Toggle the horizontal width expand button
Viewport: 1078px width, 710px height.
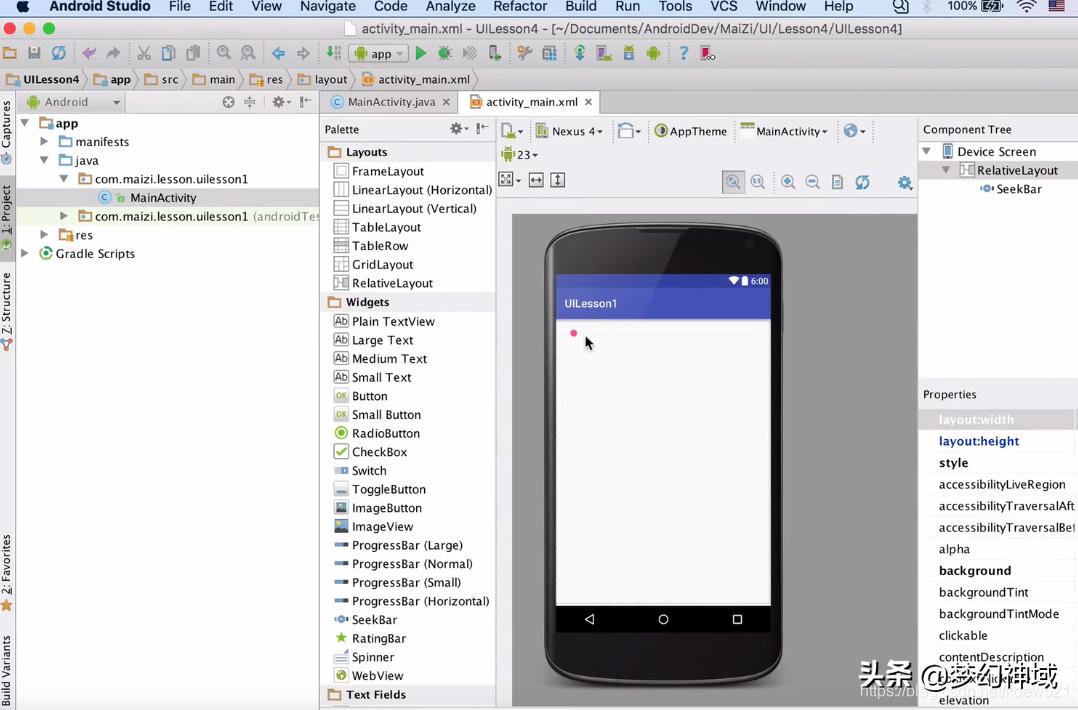(x=536, y=180)
